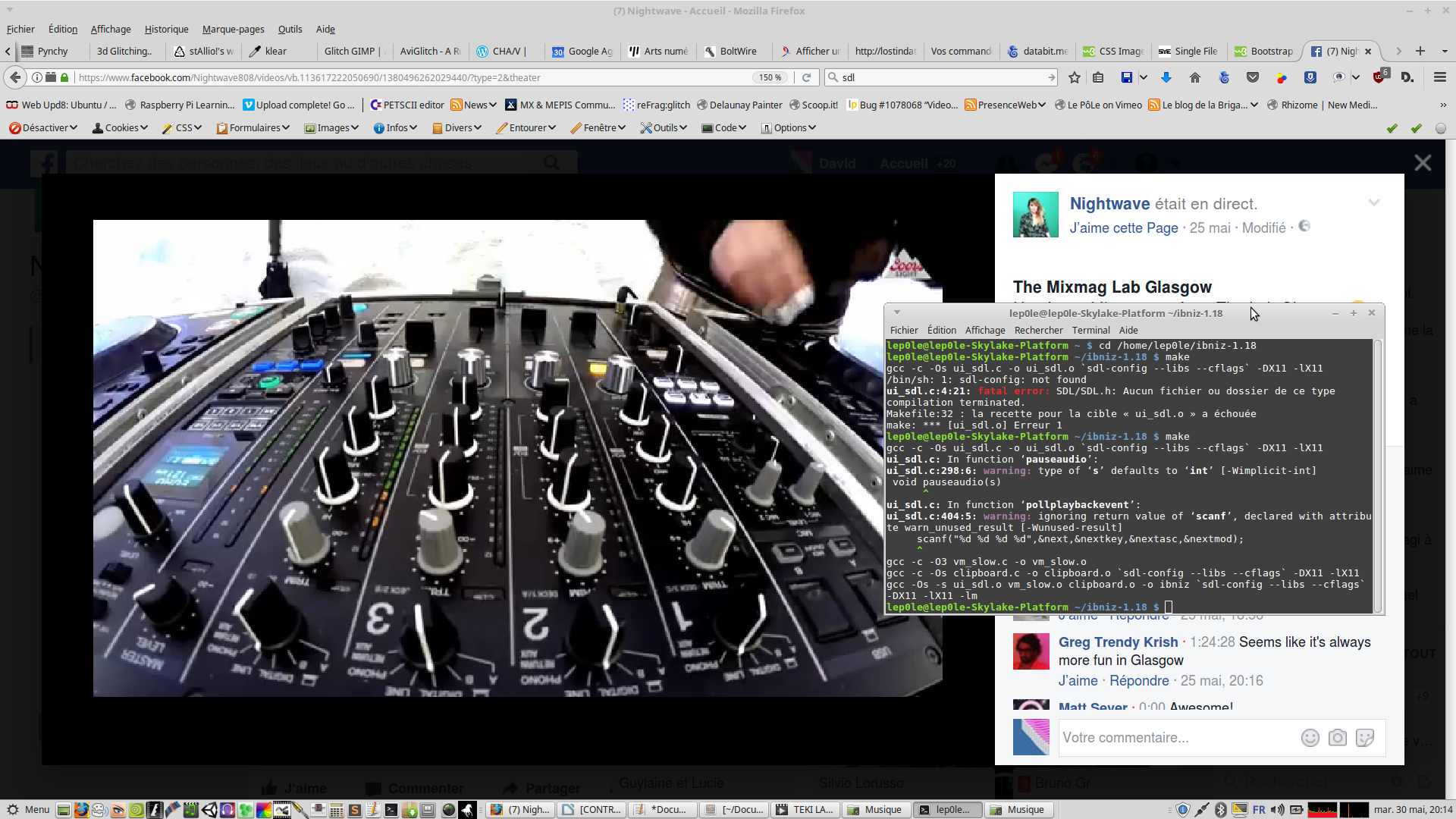This screenshot has width=1456, height=819.
Task: Switch to the Bootstrap browser tab
Action: [x=1263, y=51]
